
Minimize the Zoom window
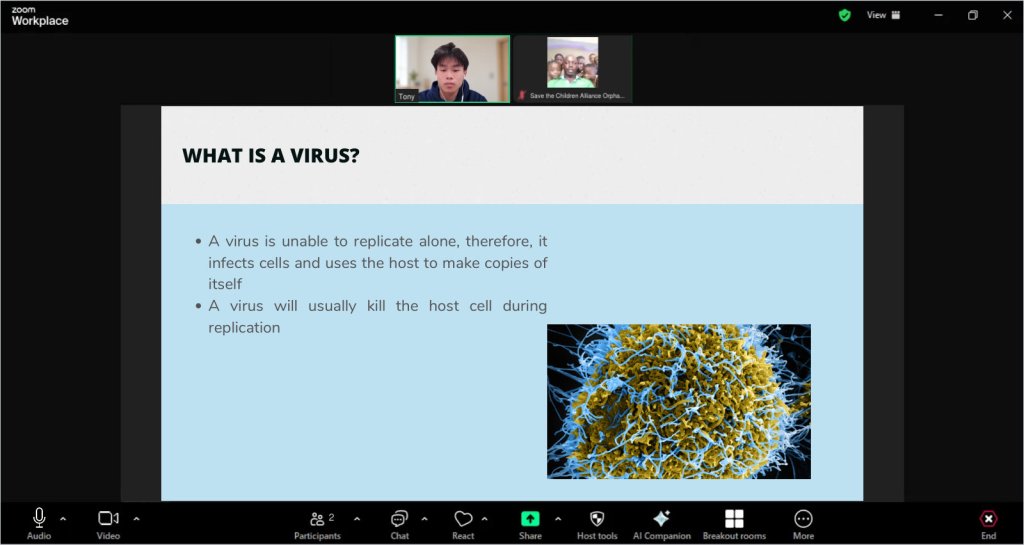pyautogui.click(x=938, y=15)
